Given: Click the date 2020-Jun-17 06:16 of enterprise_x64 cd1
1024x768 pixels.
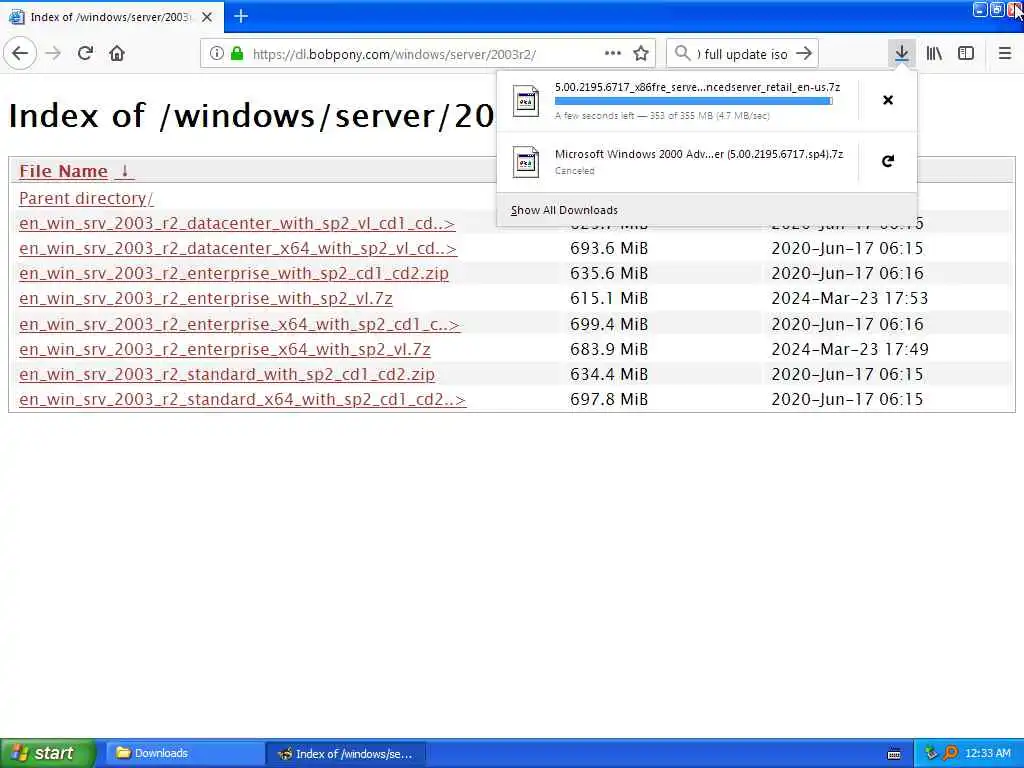Looking at the screenshot, I should click(847, 325).
